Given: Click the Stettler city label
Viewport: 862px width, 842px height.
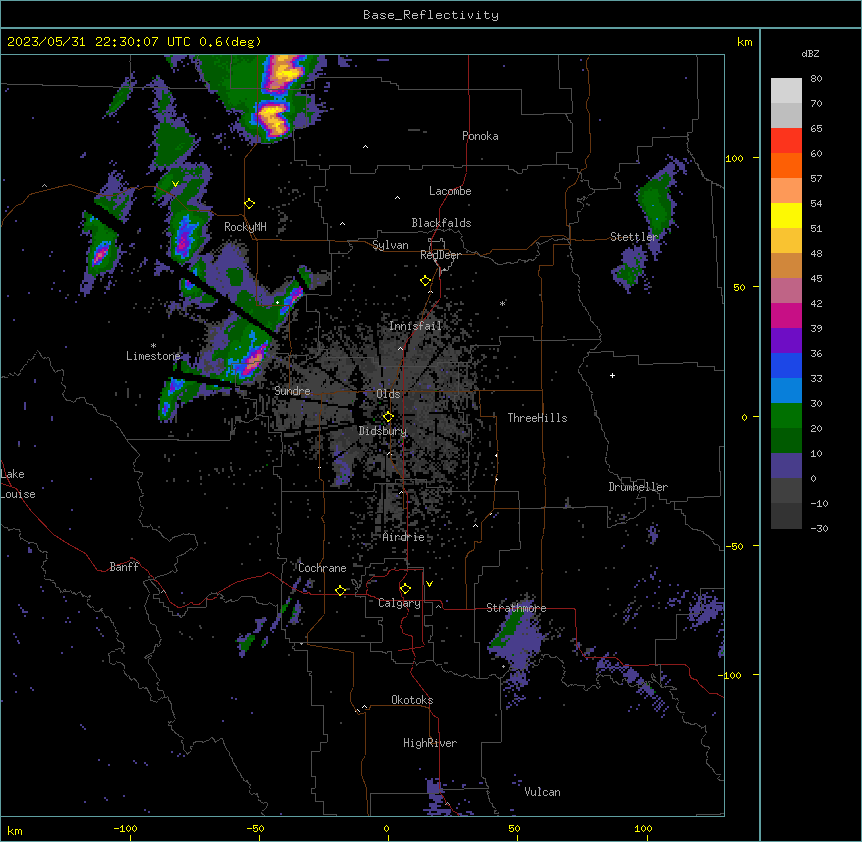Looking at the screenshot, I should [x=634, y=237].
